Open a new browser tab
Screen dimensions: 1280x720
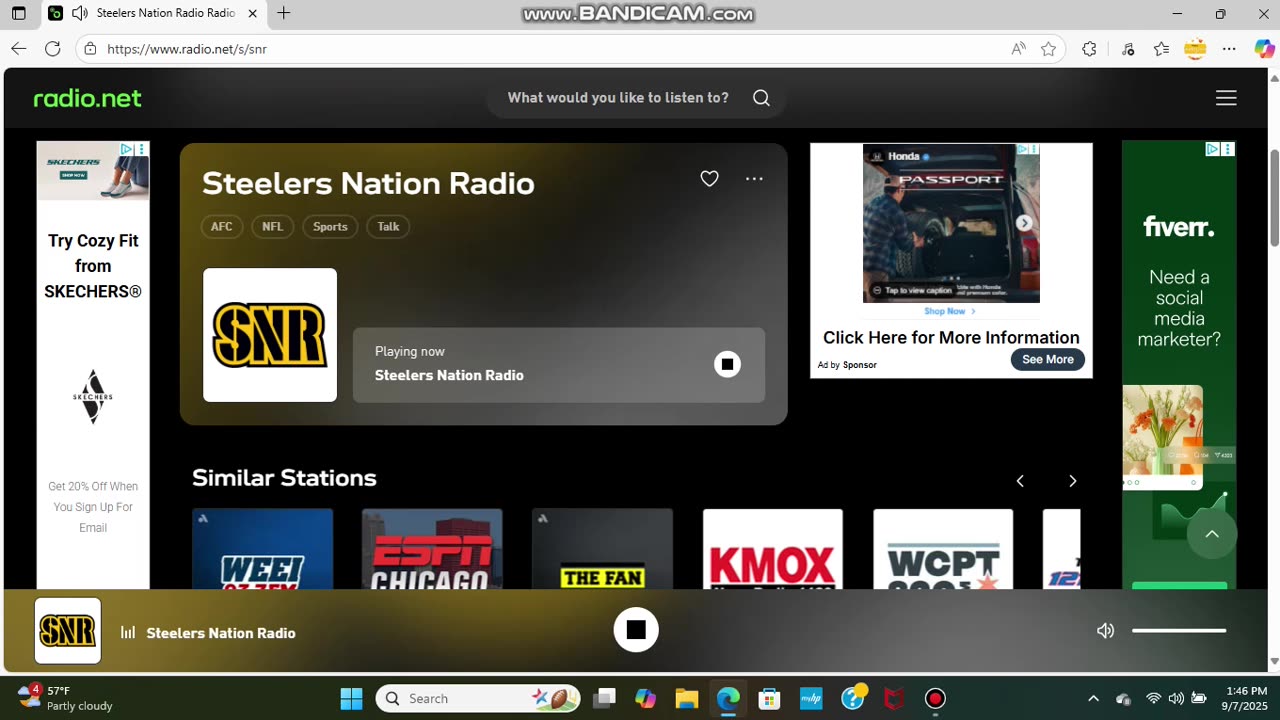pyautogui.click(x=284, y=14)
